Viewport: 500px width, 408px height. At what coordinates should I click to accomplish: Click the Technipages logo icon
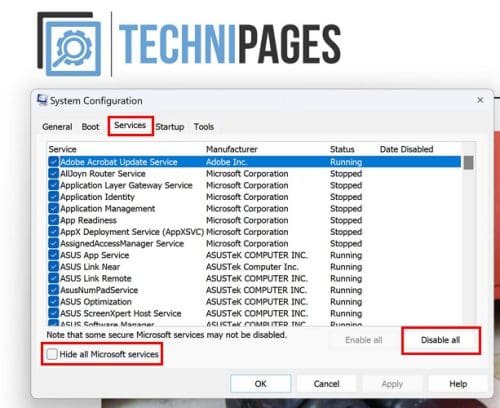(70, 44)
